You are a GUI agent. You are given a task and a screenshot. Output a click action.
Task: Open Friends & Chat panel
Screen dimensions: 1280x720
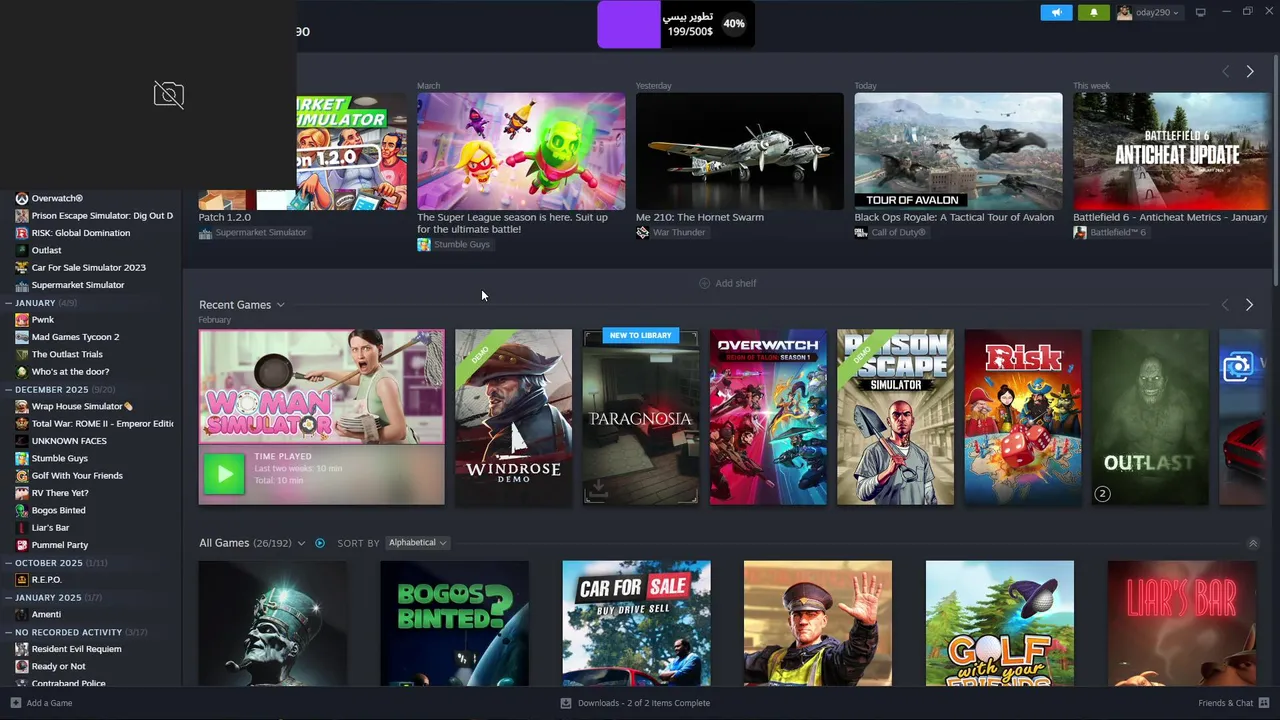click(1233, 703)
